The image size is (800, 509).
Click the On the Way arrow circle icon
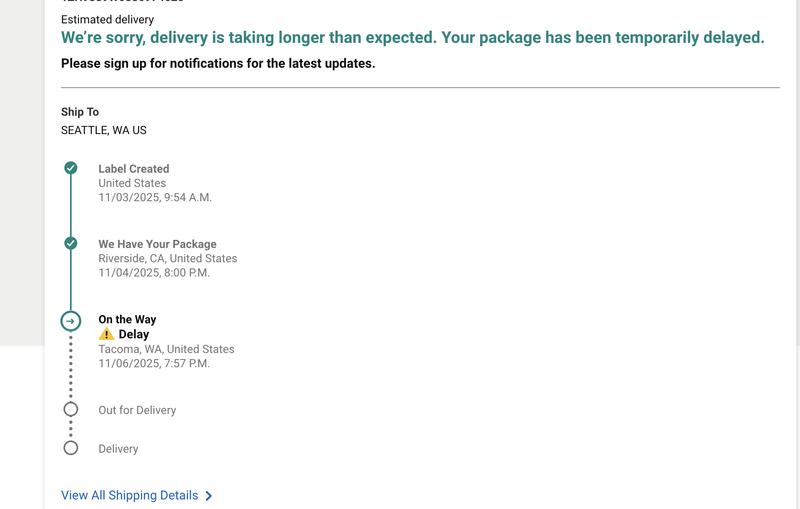point(71,321)
